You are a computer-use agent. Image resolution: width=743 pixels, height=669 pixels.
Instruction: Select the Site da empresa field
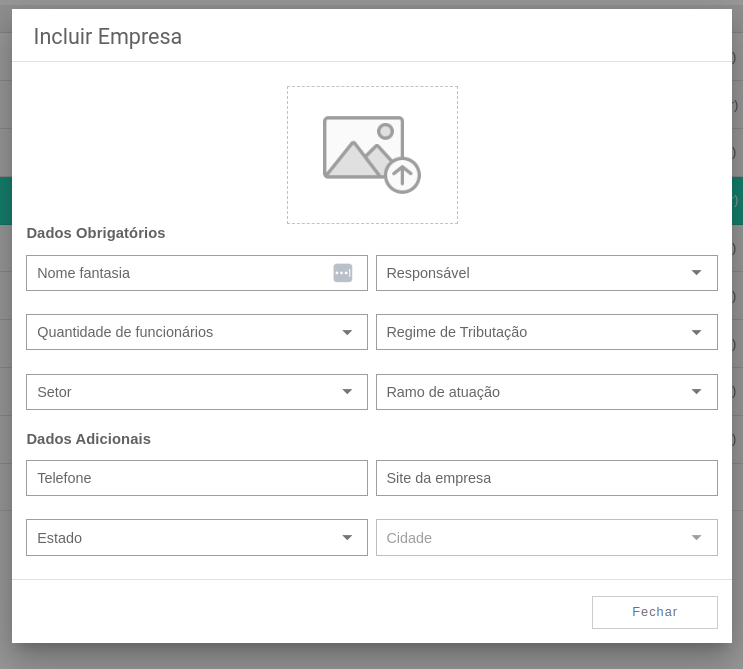pos(547,478)
